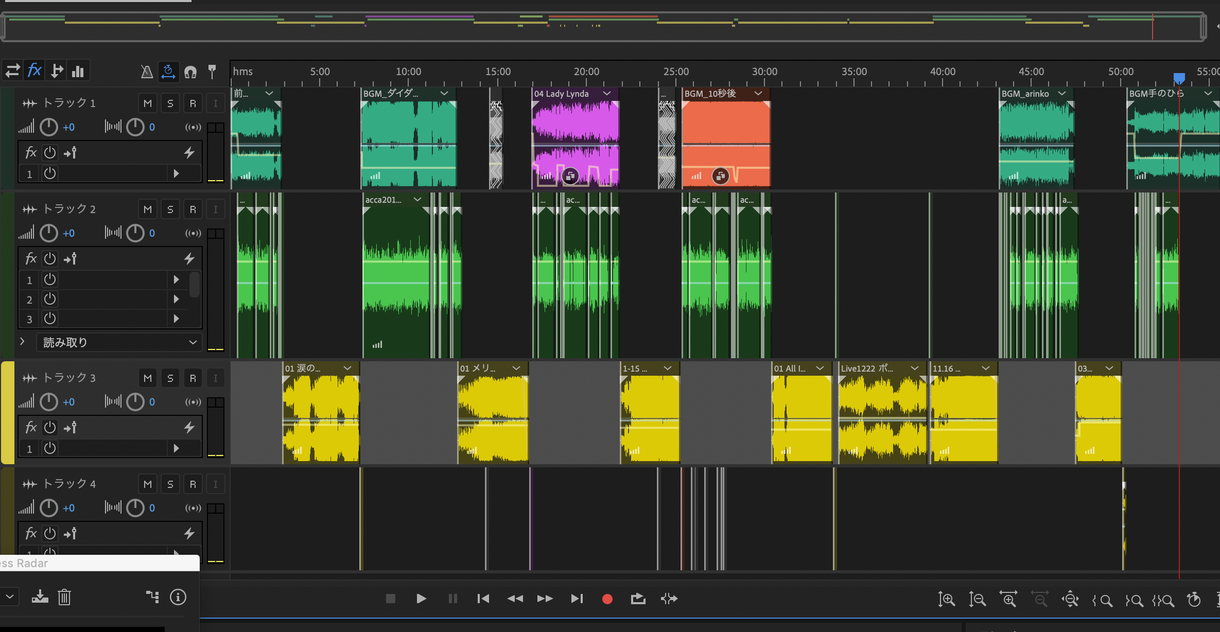Toggle トラック 1 effects rack power

click(49, 152)
